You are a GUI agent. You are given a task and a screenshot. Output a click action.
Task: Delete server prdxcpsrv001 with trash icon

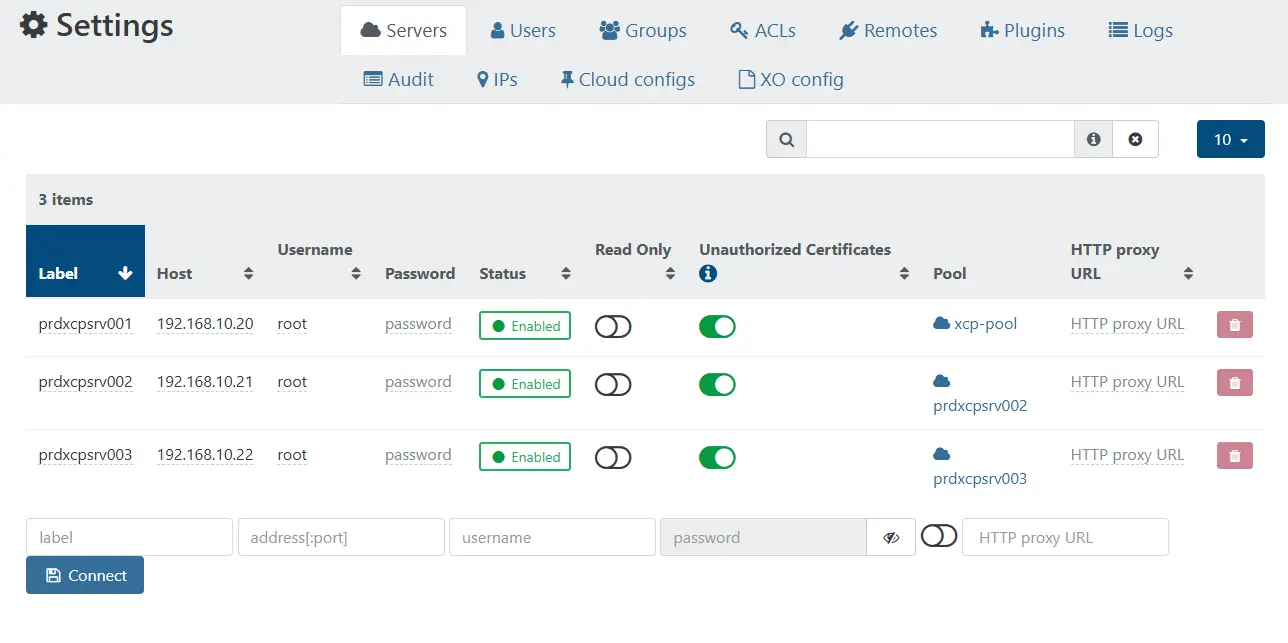(1234, 325)
